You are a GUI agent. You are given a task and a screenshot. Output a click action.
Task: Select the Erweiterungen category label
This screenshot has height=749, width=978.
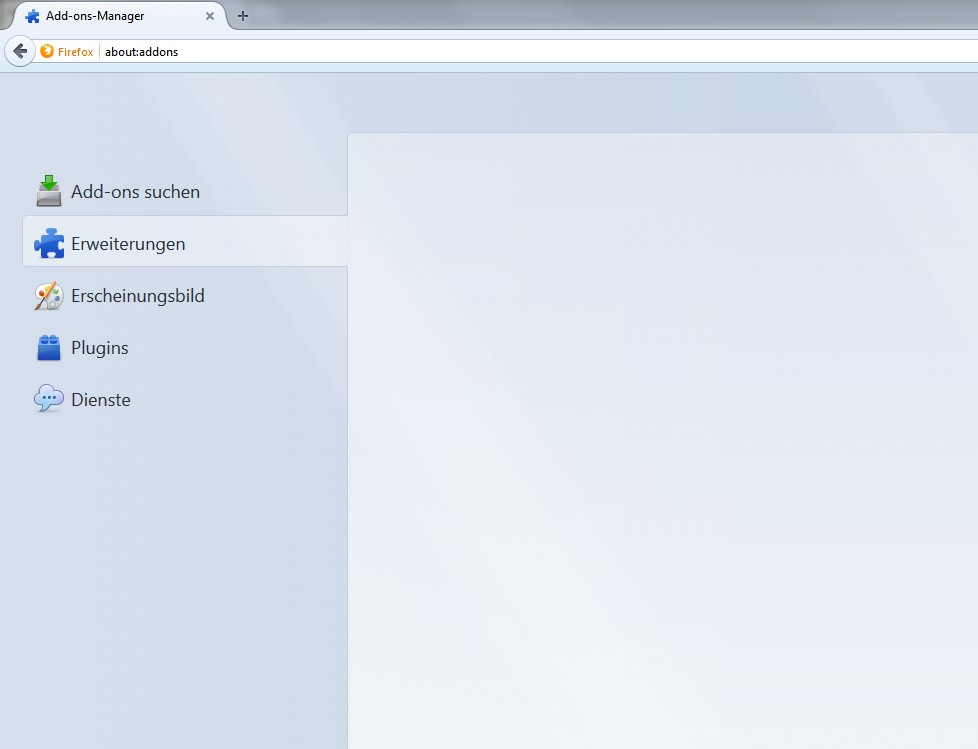coord(128,243)
